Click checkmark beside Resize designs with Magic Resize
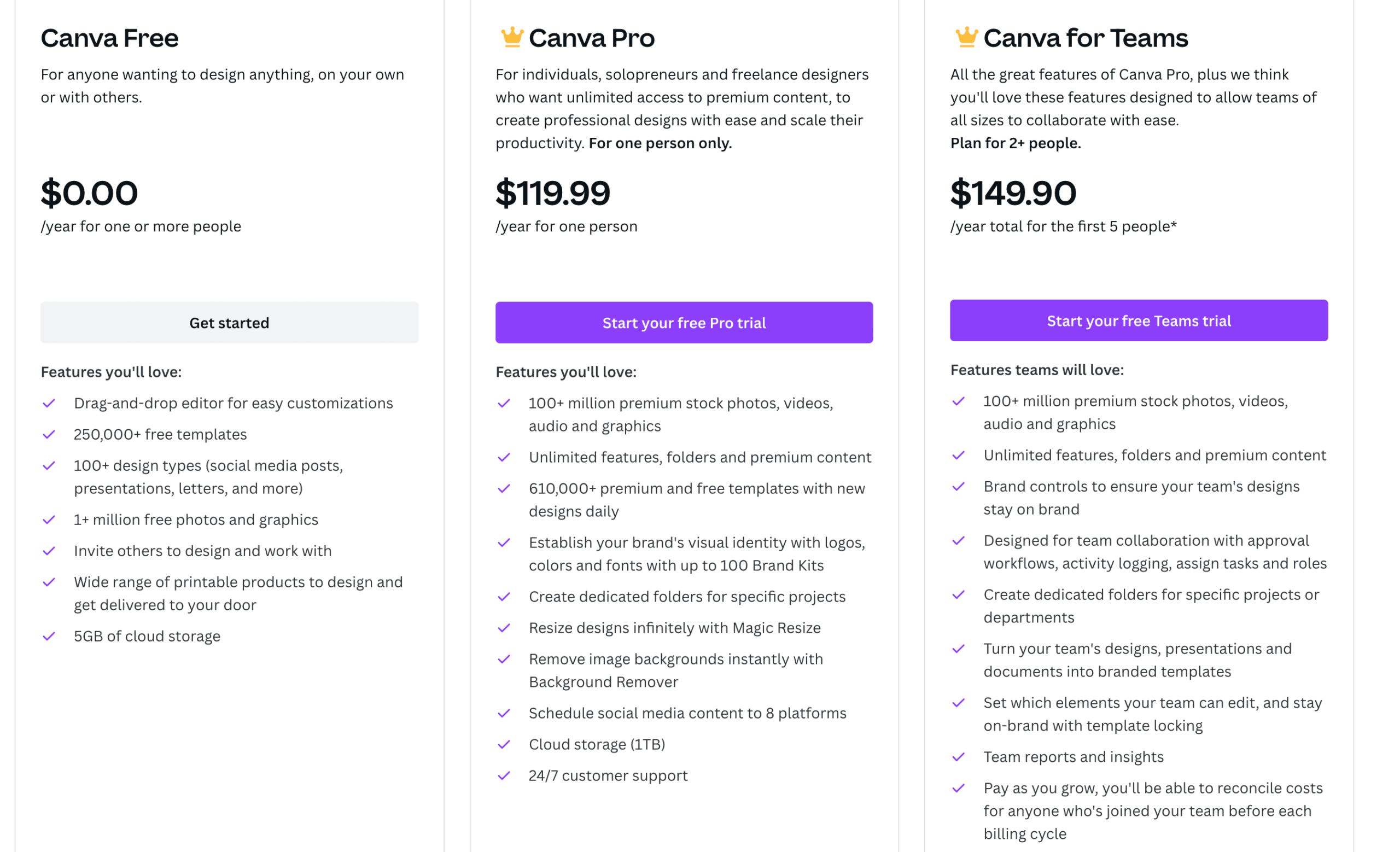 pyautogui.click(x=504, y=628)
